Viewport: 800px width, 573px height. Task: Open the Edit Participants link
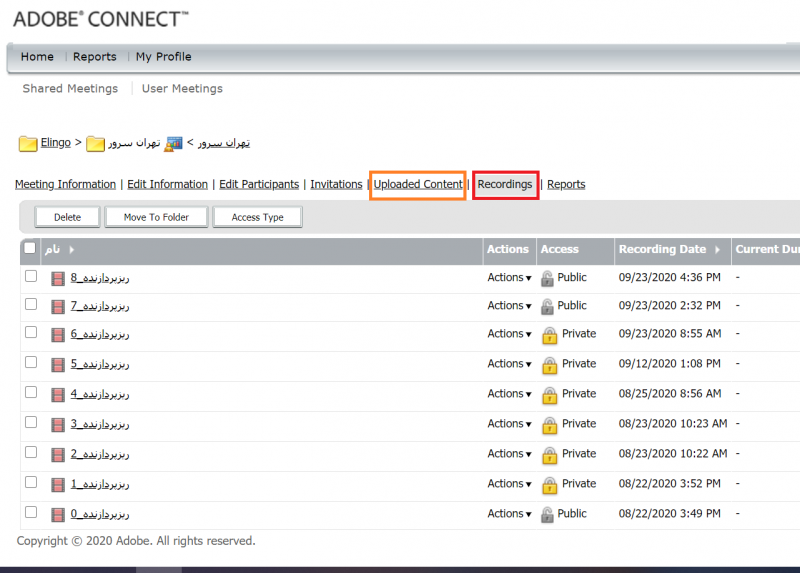[x=259, y=185]
